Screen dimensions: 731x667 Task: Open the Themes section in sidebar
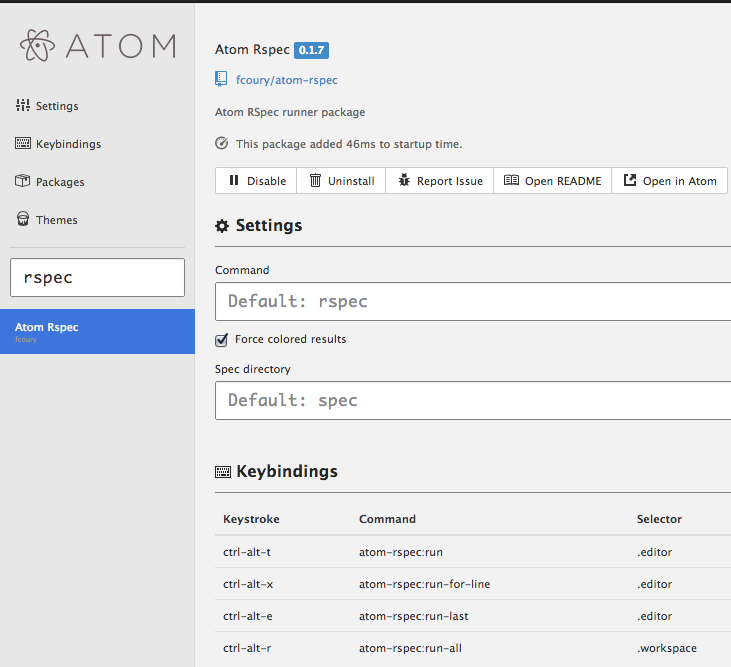point(56,220)
